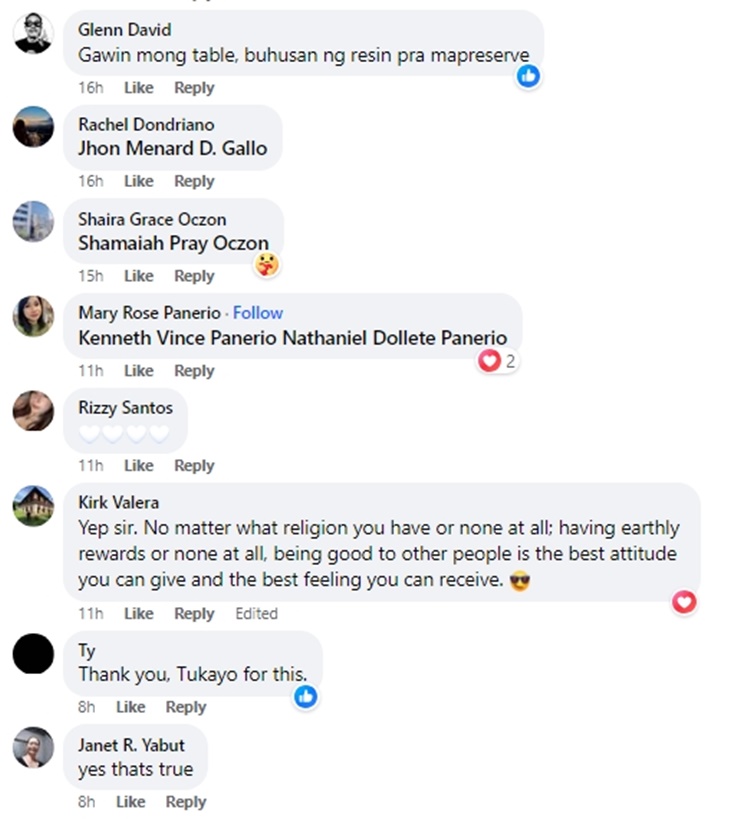The width and height of the screenshot is (750, 819).
Task: Follow Mary Rose Panerio
Action: point(258,313)
